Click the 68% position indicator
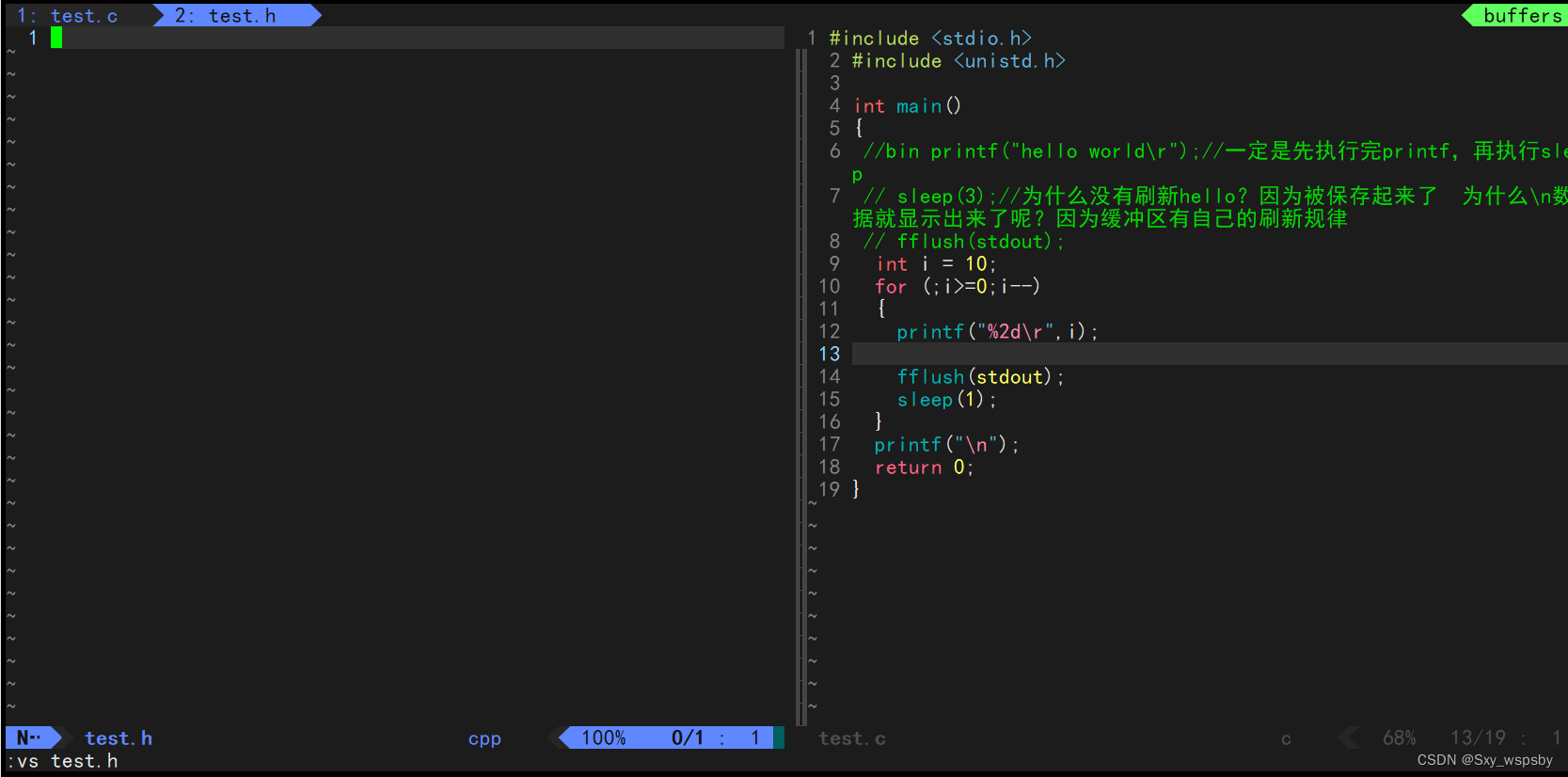1568x777 pixels. tap(1399, 737)
